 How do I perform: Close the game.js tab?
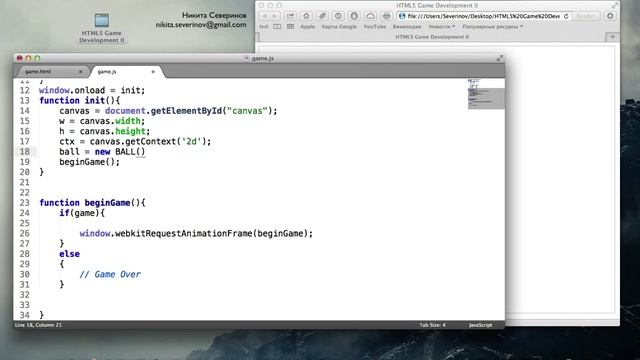point(153,71)
